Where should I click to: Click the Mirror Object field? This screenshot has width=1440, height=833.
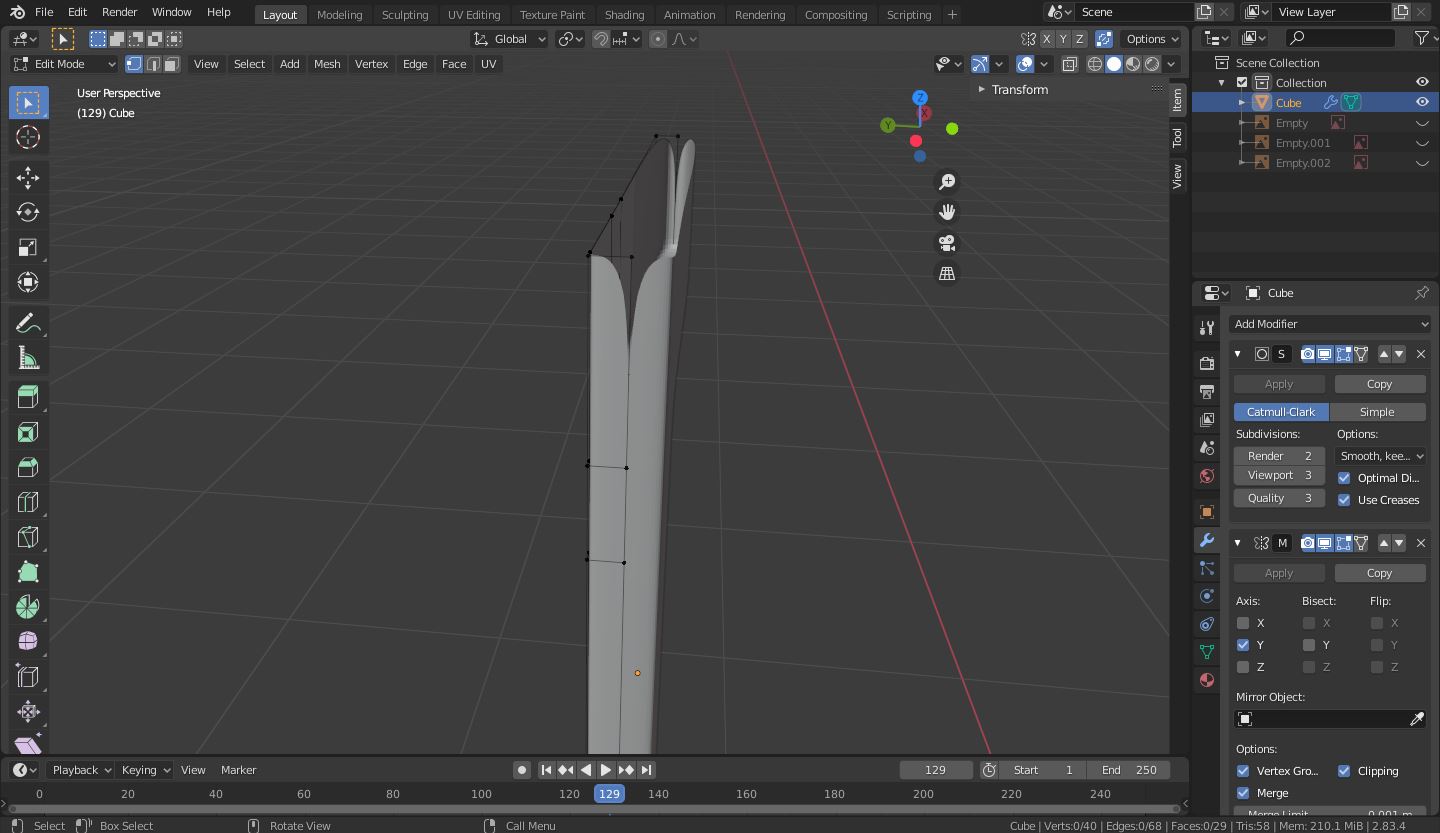[1322, 719]
